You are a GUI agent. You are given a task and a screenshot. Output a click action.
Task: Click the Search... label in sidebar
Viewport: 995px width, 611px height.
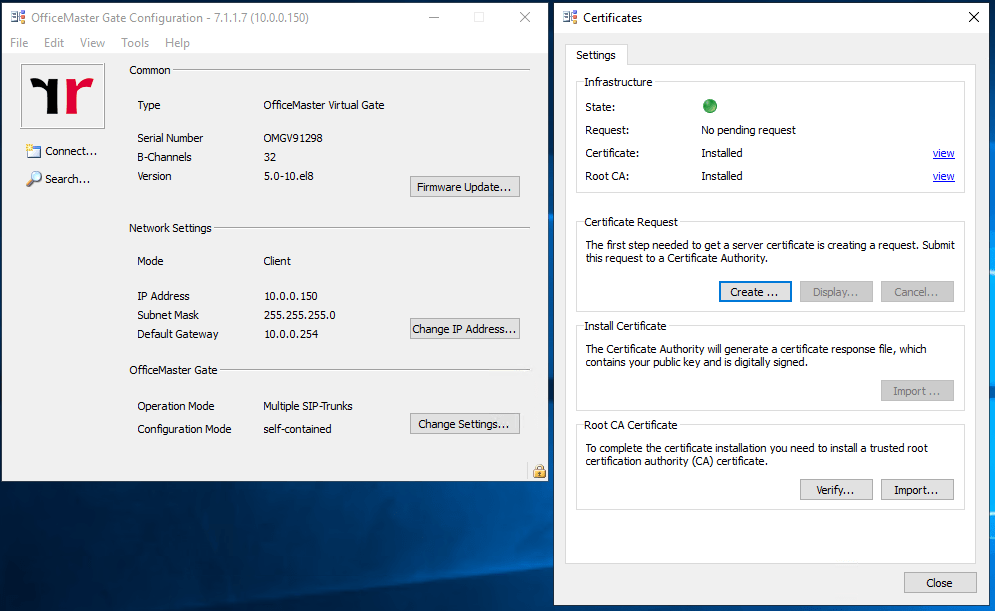point(67,179)
